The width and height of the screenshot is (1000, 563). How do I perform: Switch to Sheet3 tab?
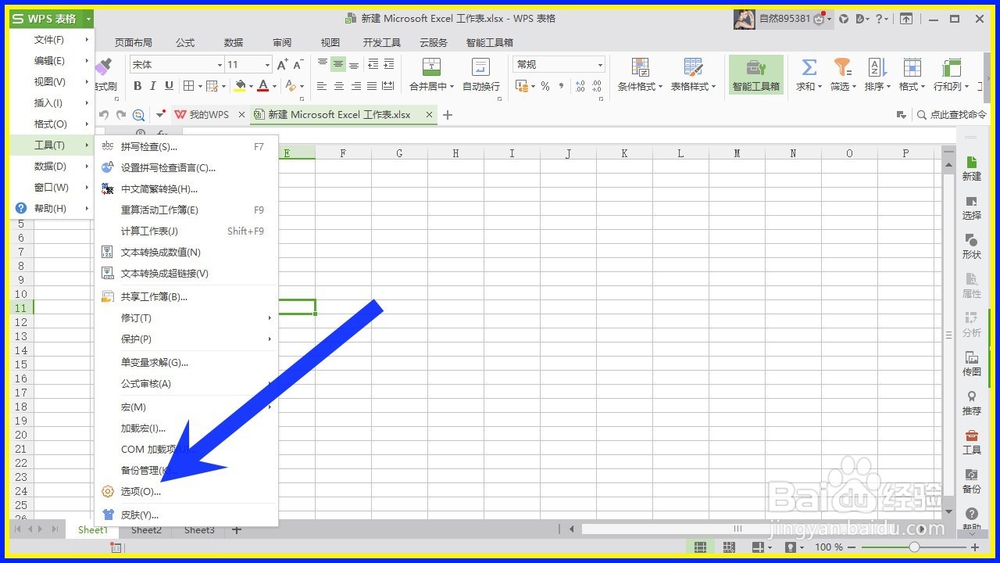click(200, 530)
